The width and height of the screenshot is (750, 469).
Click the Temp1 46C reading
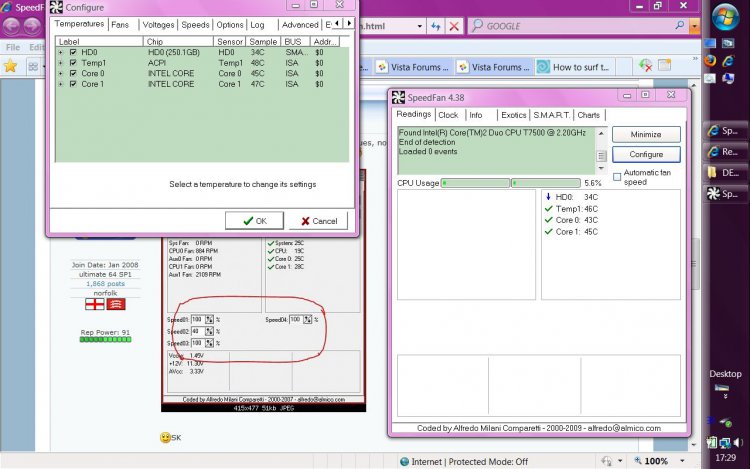[x=572, y=209]
